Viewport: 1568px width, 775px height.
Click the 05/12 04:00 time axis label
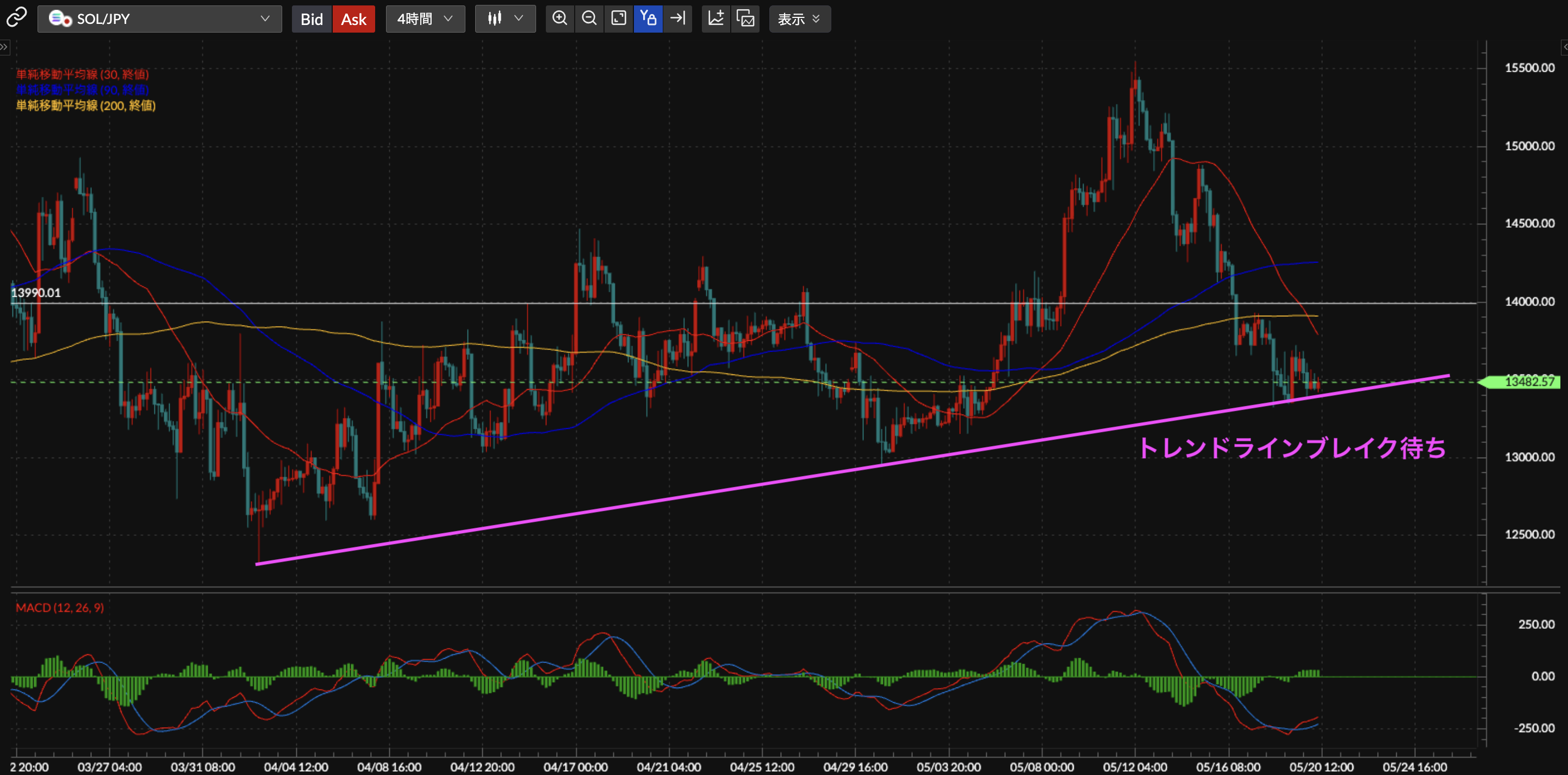tap(1135, 767)
